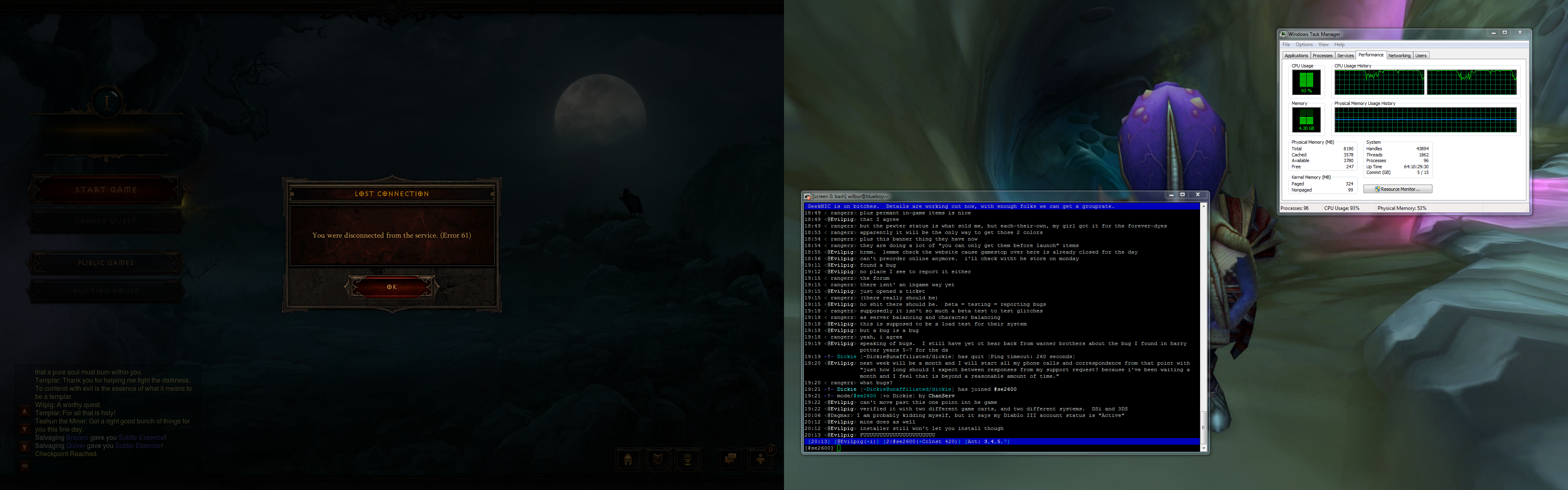
Task: Click the chat speech bubble button below log
Action: pyautogui.click(x=24, y=466)
